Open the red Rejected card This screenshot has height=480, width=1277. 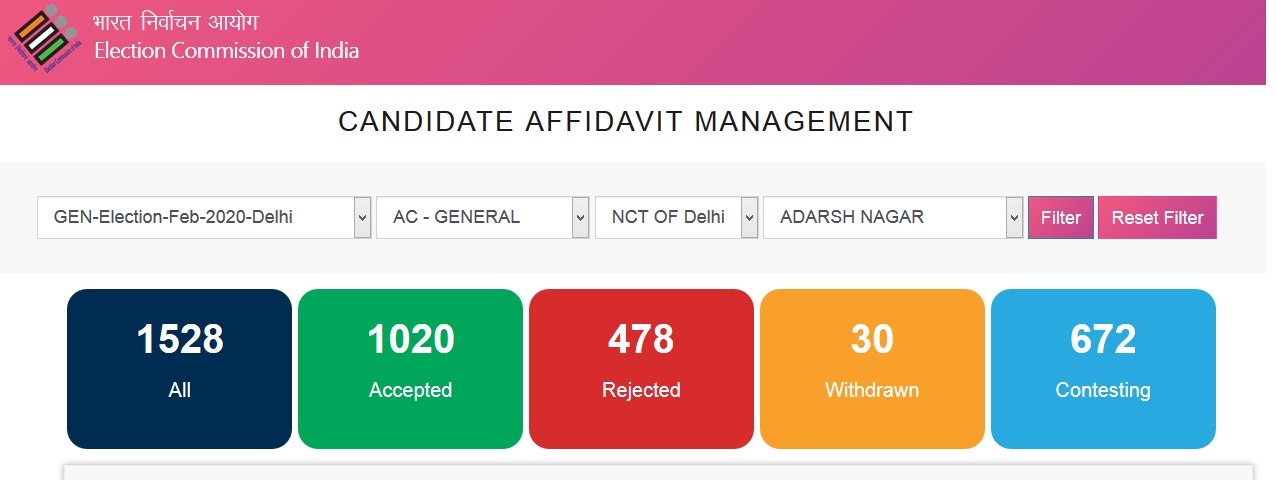coord(641,369)
